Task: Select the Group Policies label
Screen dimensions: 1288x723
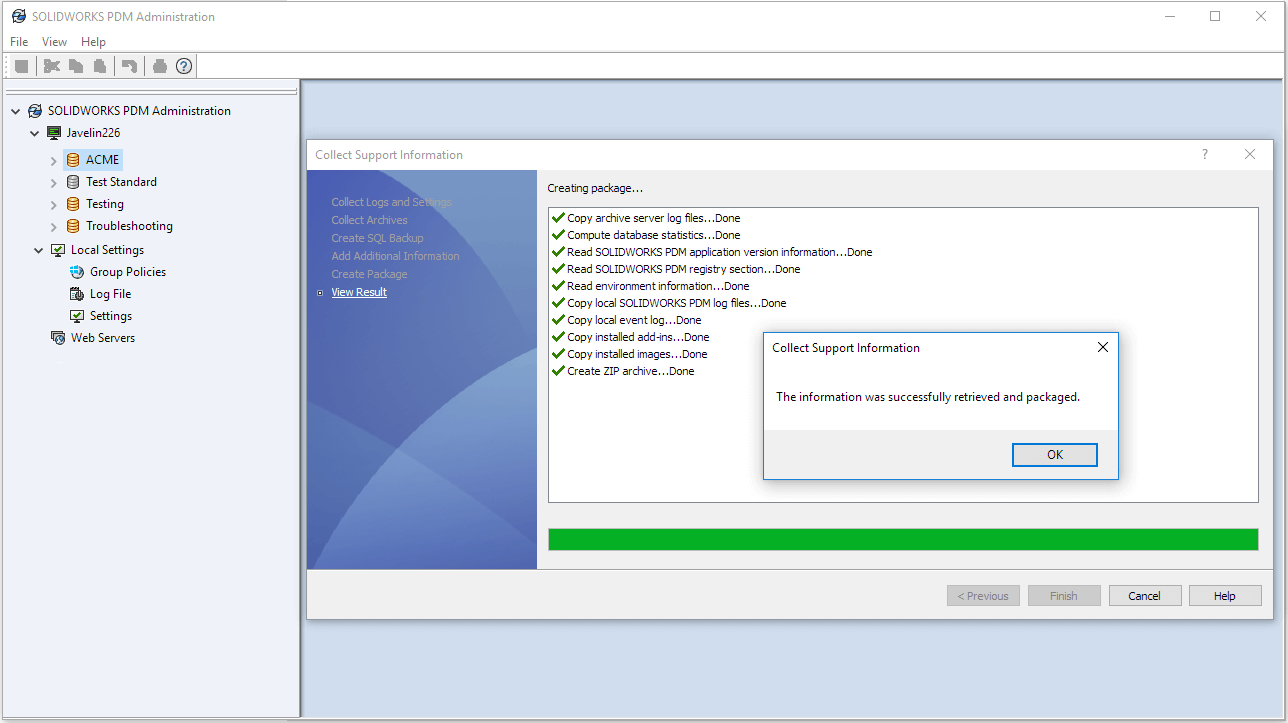Action: point(128,272)
